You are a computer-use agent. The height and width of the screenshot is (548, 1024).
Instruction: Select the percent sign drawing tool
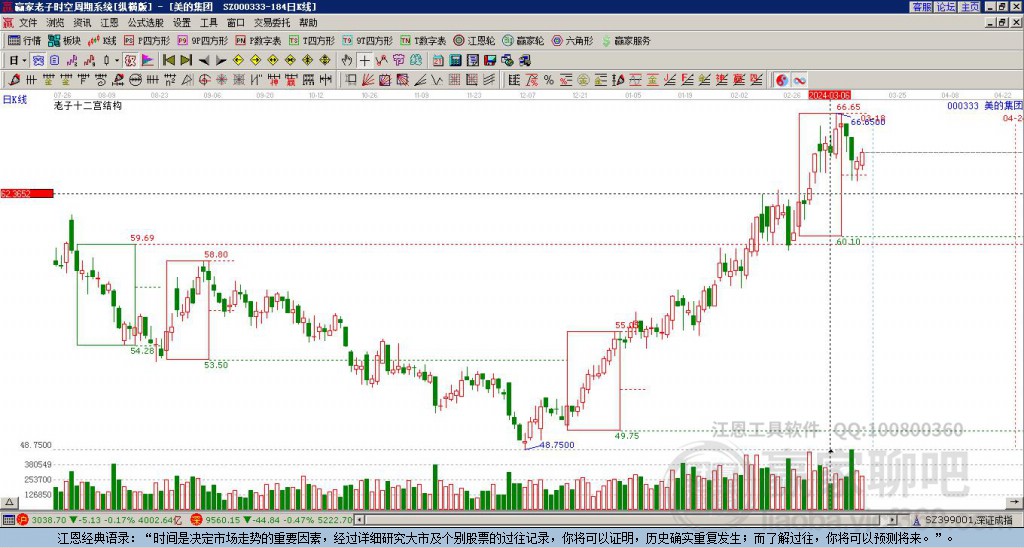pos(549,80)
